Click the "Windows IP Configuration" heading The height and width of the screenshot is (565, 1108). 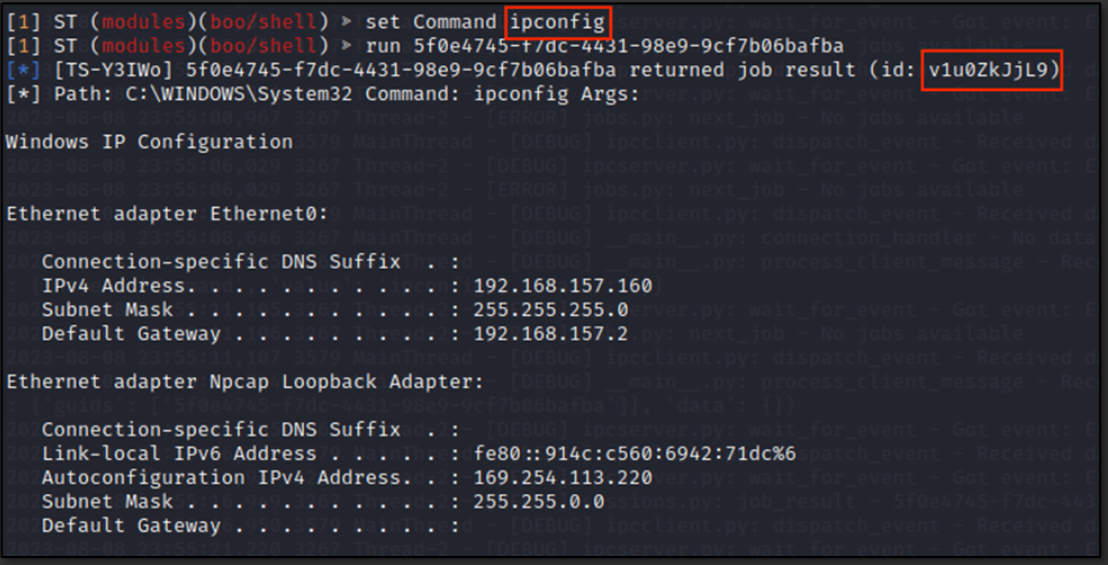[x=149, y=142]
